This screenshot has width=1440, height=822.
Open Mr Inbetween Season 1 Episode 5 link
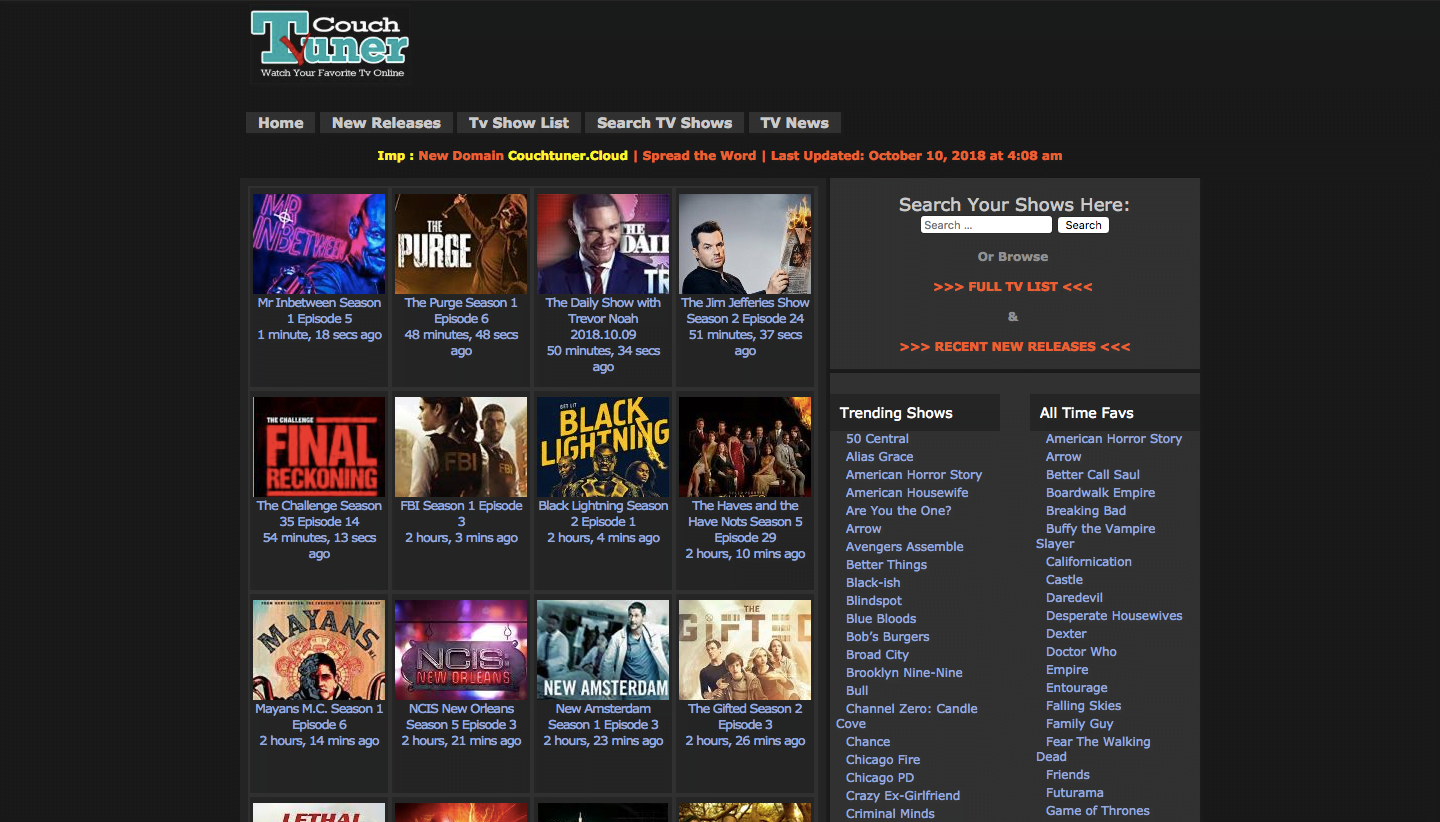point(319,311)
